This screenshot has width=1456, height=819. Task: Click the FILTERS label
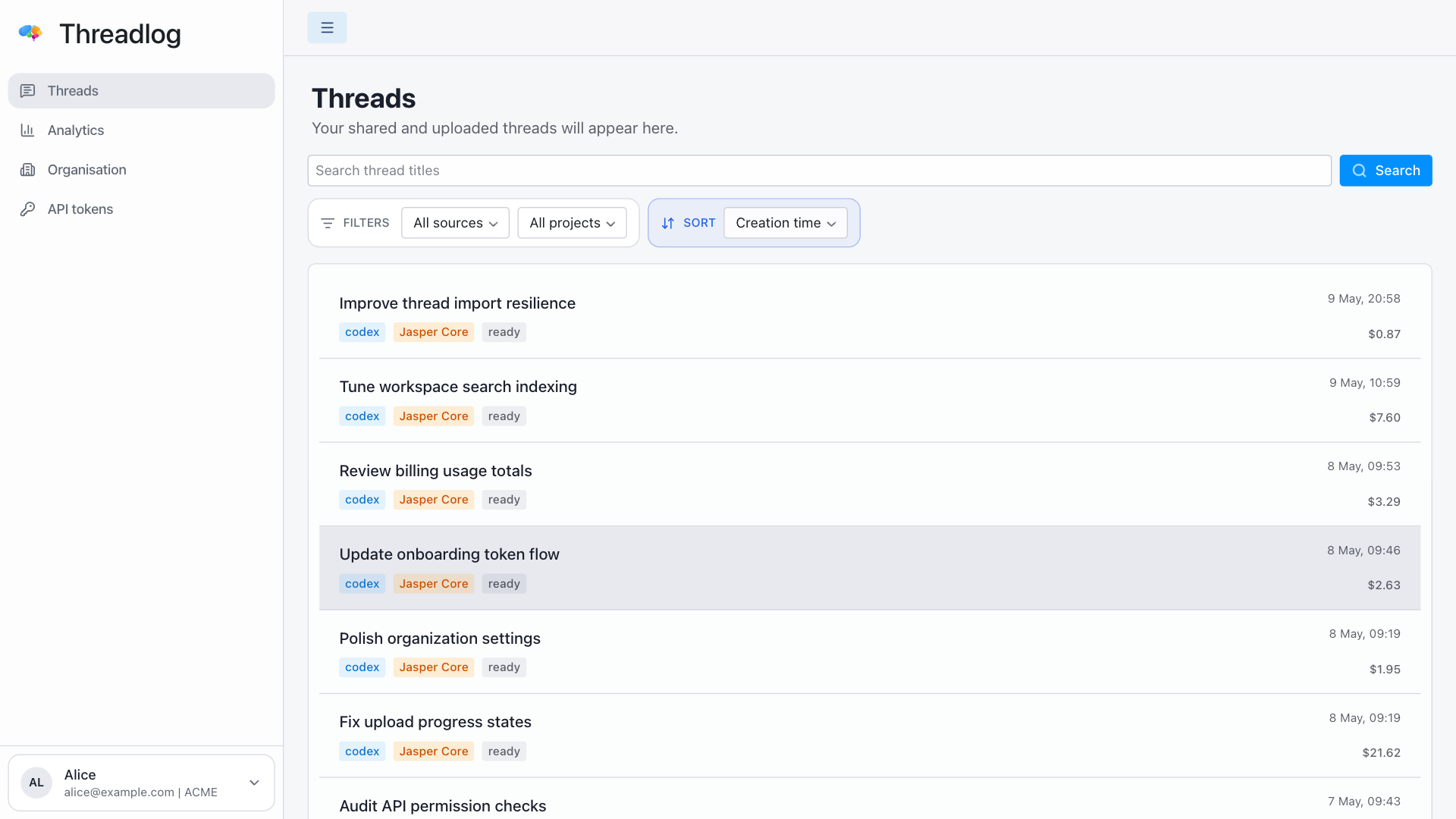366,223
